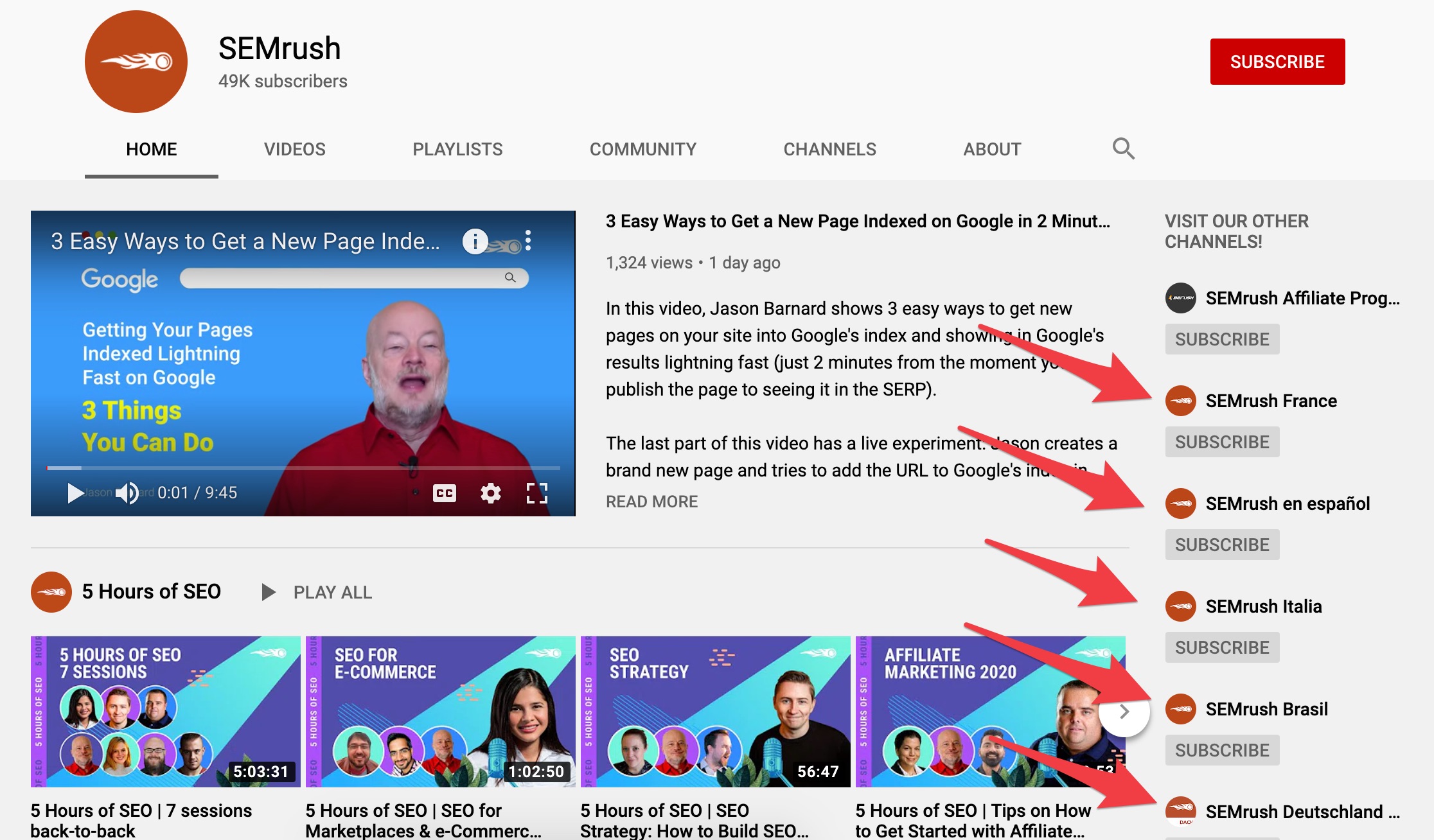1434x840 pixels.
Task: Open 'Tips on How to Get Started' title
Action: pyautogui.click(x=973, y=820)
